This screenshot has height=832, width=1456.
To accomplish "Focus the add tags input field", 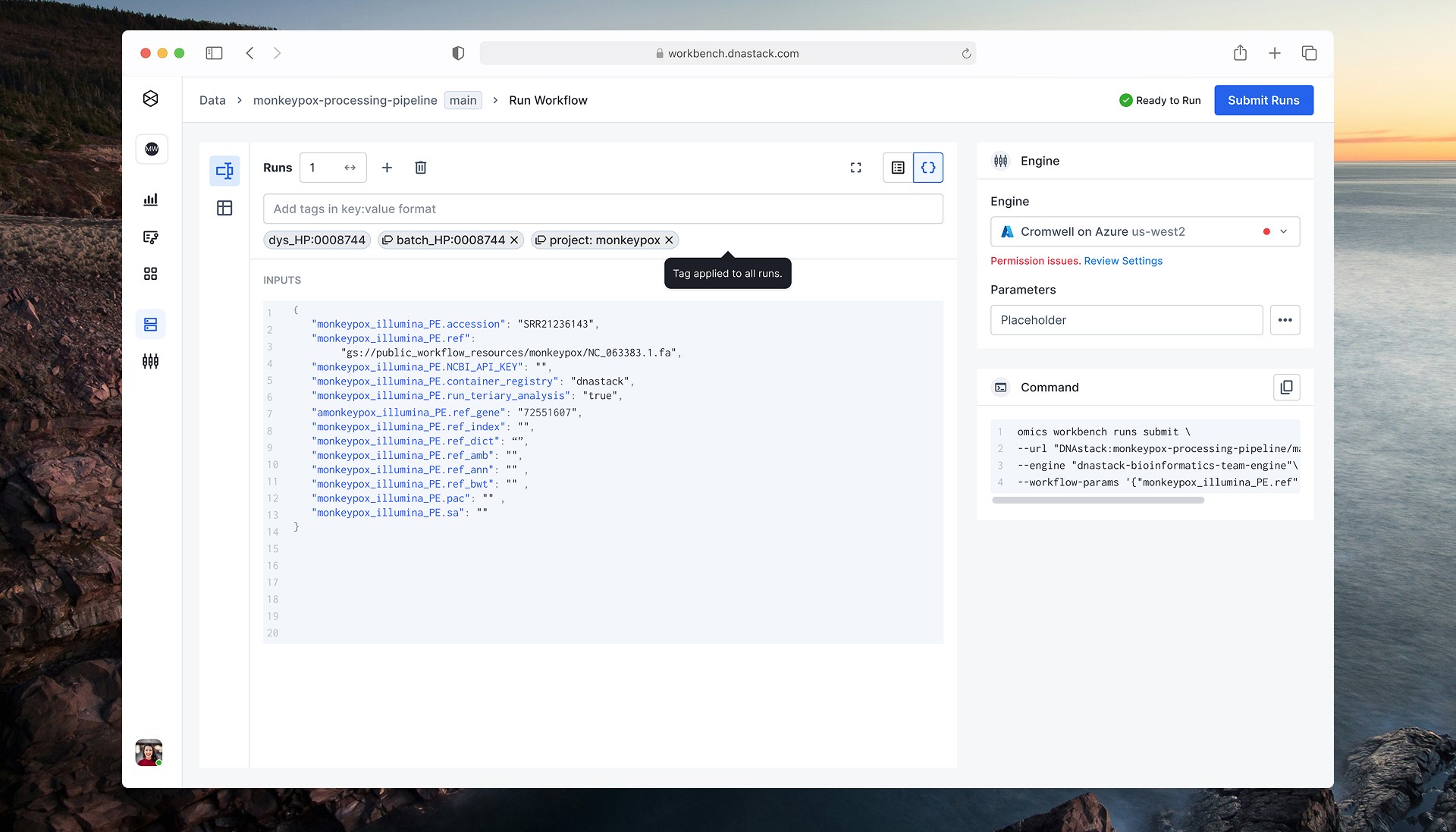I will point(603,209).
